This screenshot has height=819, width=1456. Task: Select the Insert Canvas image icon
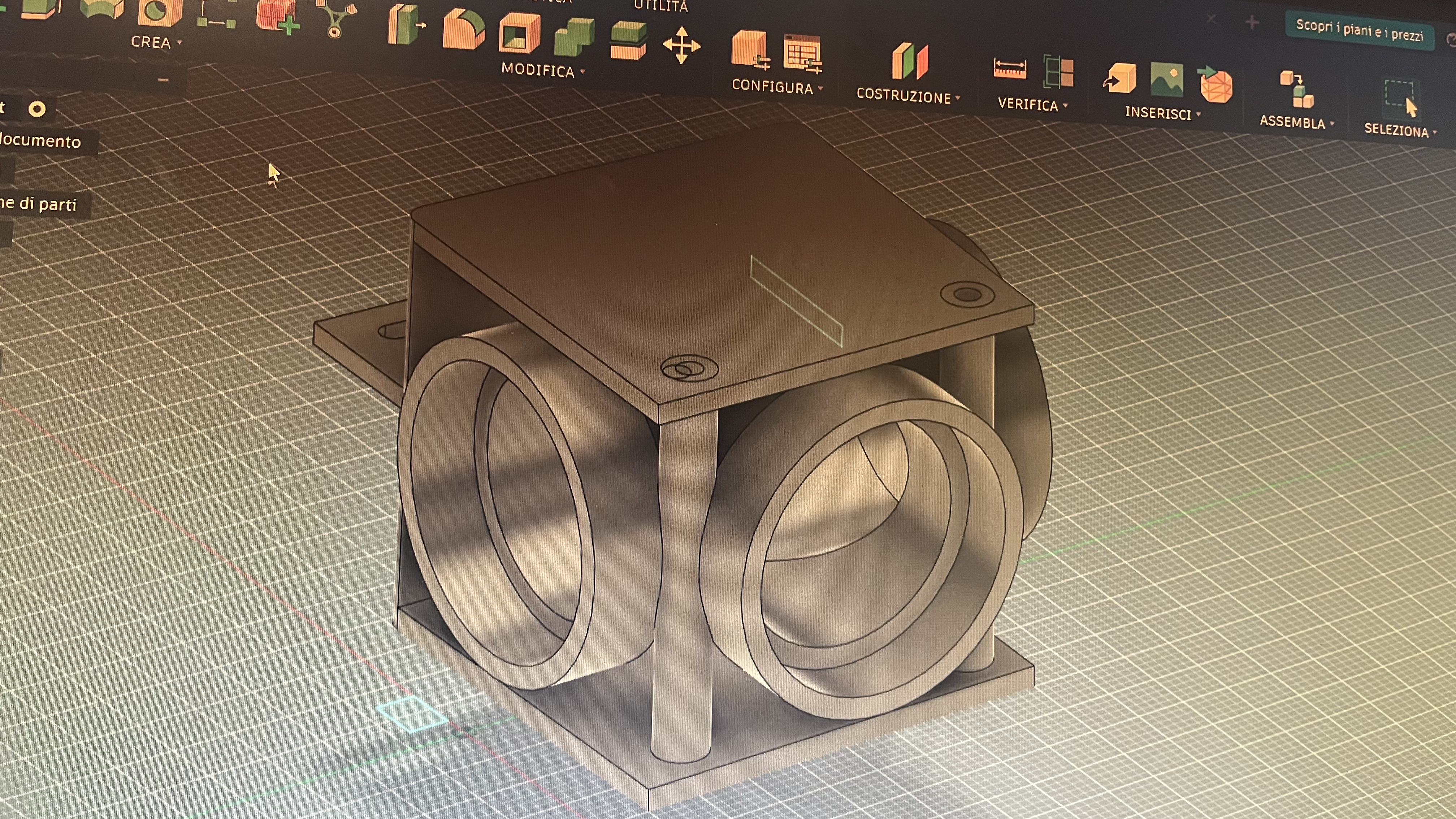click(x=1167, y=79)
